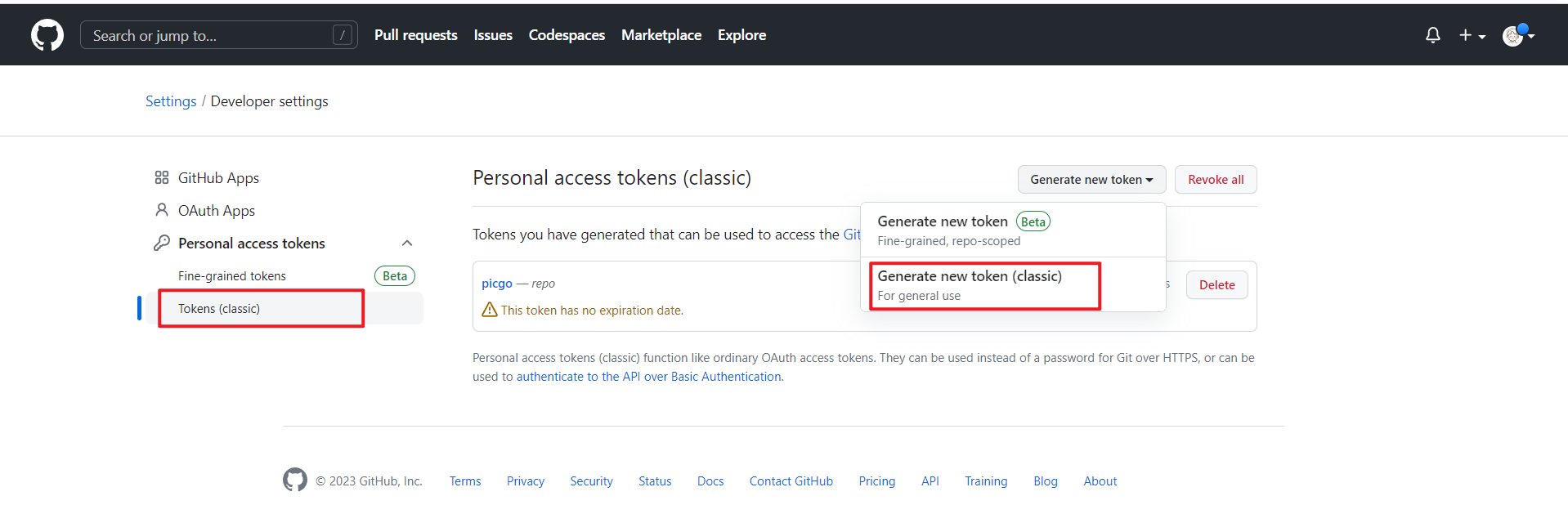
Task: Open GitHub Apps in sidebar
Action: point(218,178)
